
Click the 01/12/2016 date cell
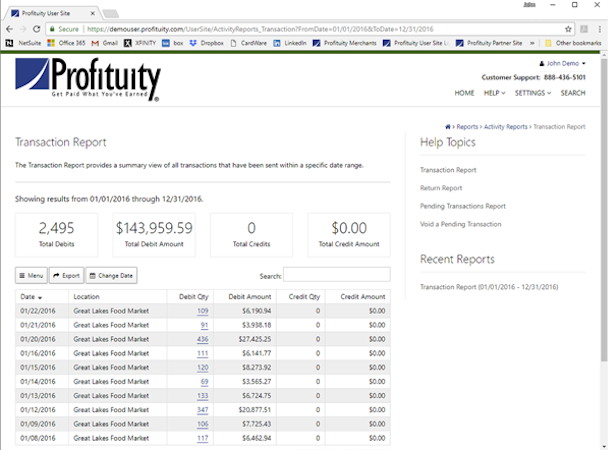[x=42, y=410]
